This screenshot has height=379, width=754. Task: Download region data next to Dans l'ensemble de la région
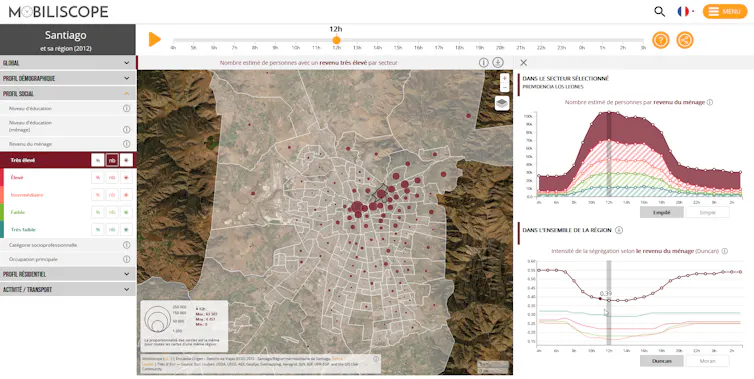pyautogui.click(x=619, y=230)
